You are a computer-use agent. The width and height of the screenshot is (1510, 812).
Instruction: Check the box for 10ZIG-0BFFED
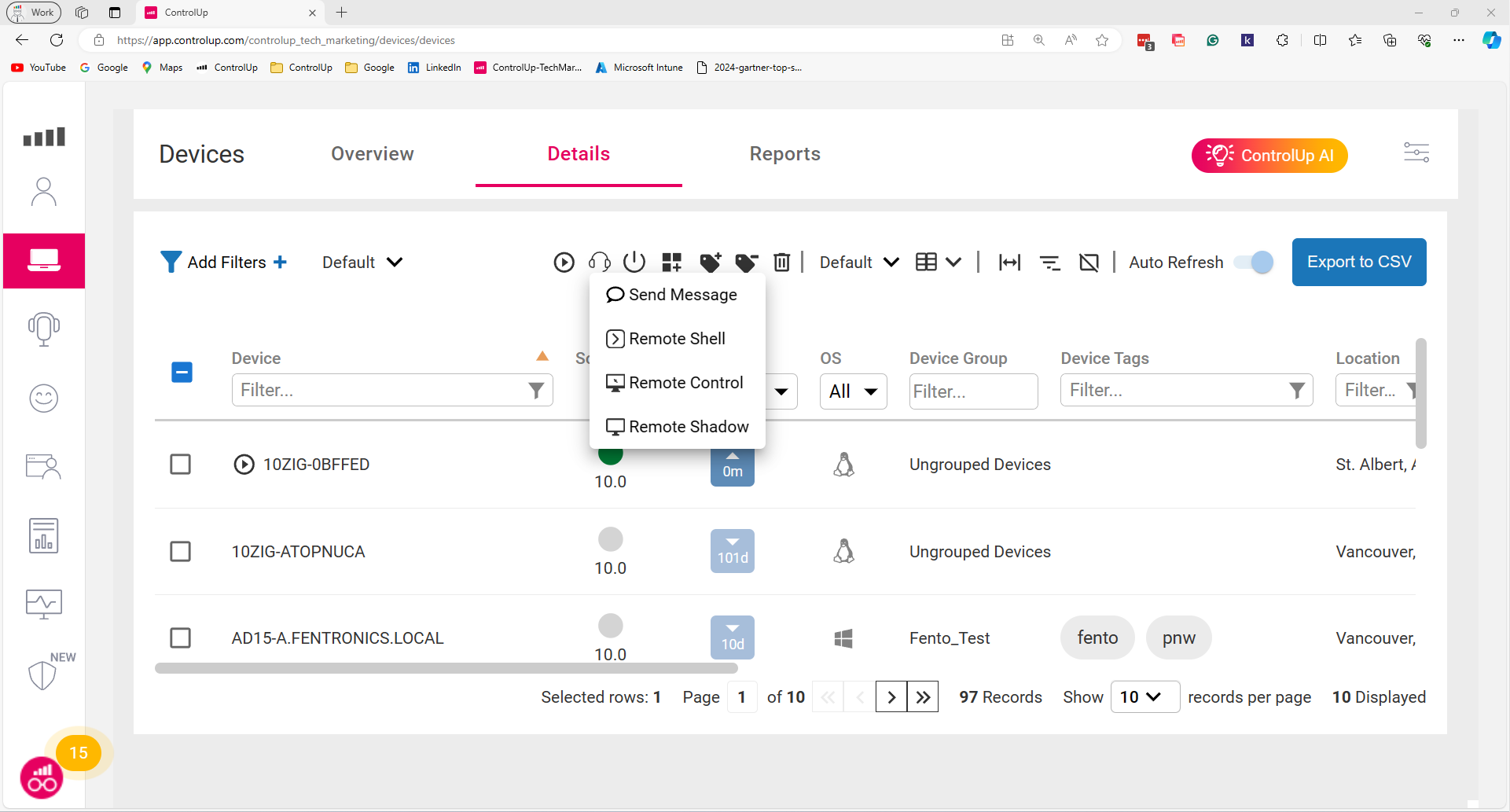(181, 465)
